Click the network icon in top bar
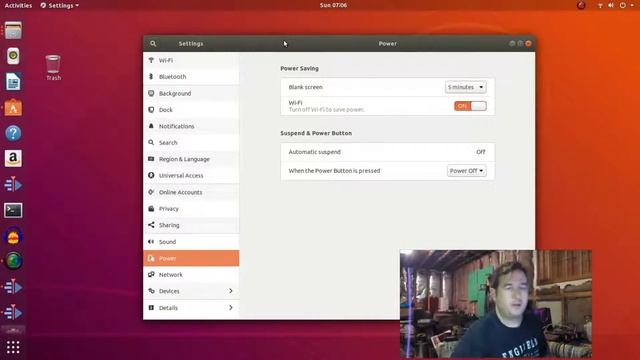Viewport: 640px width, 360px height. [600, 5]
